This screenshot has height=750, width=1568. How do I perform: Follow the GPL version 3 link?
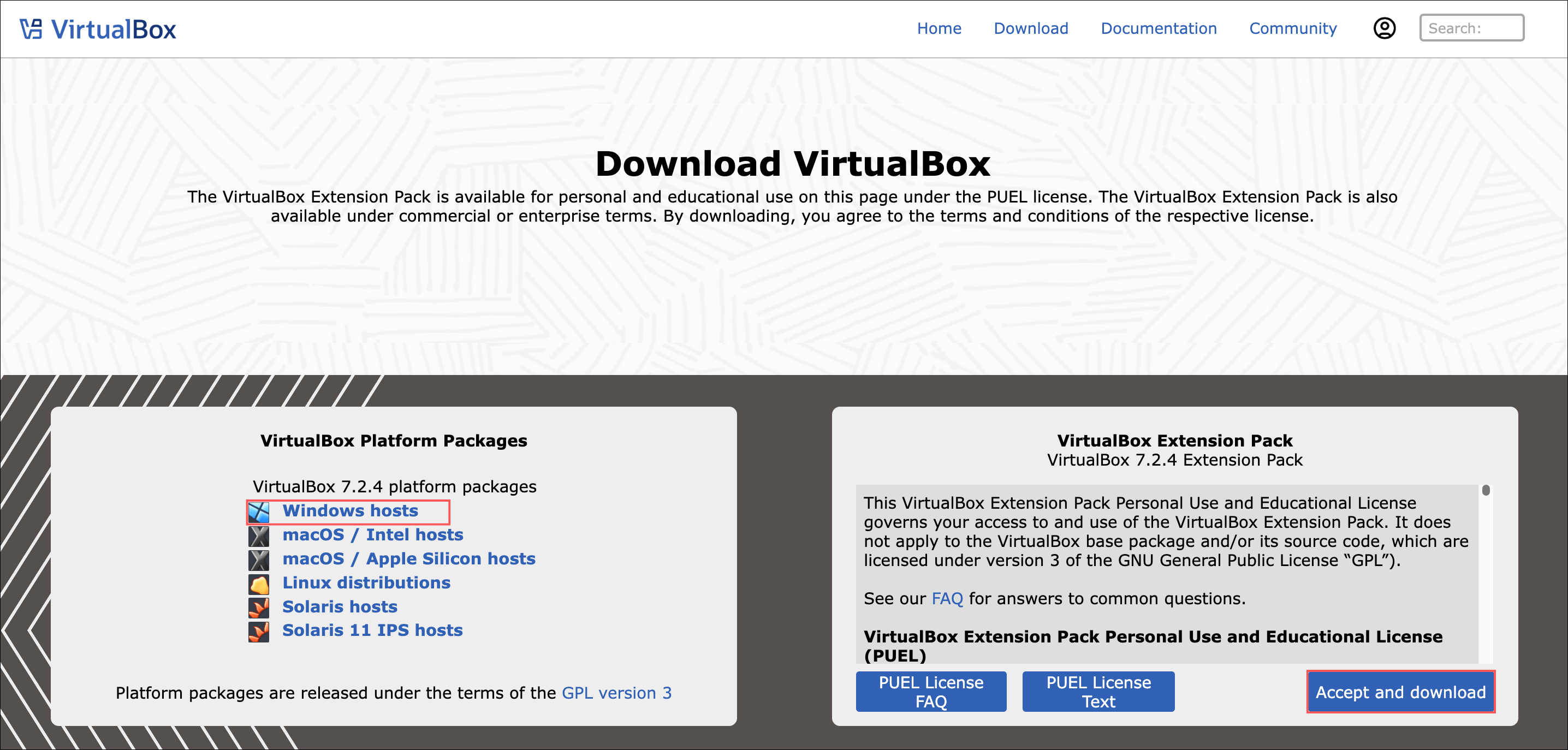click(616, 693)
